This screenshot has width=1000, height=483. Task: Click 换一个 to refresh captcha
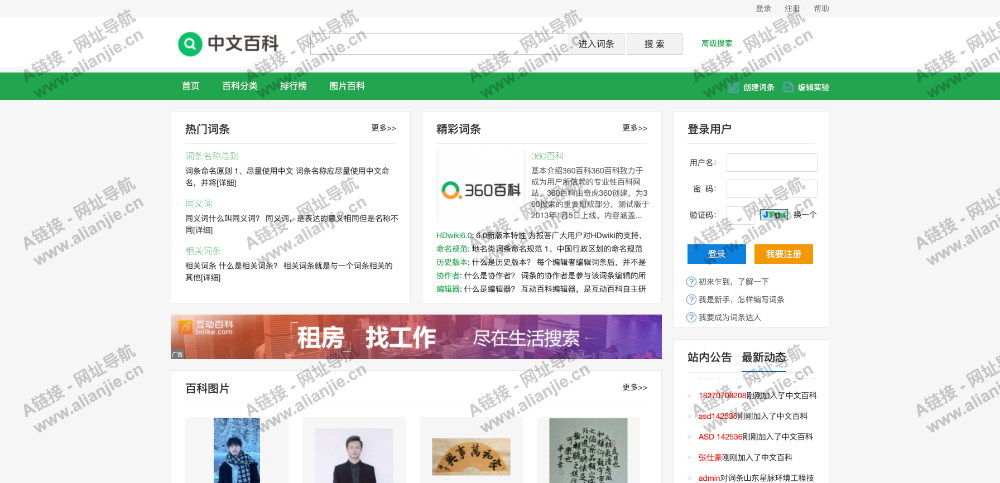pyautogui.click(x=805, y=215)
